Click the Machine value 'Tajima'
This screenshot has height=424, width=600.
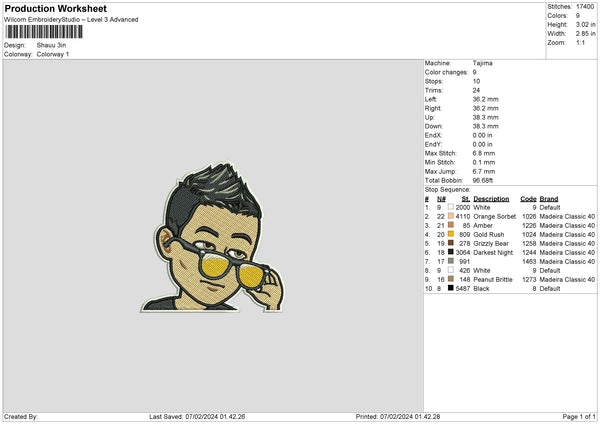pyautogui.click(x=483, y=63)
